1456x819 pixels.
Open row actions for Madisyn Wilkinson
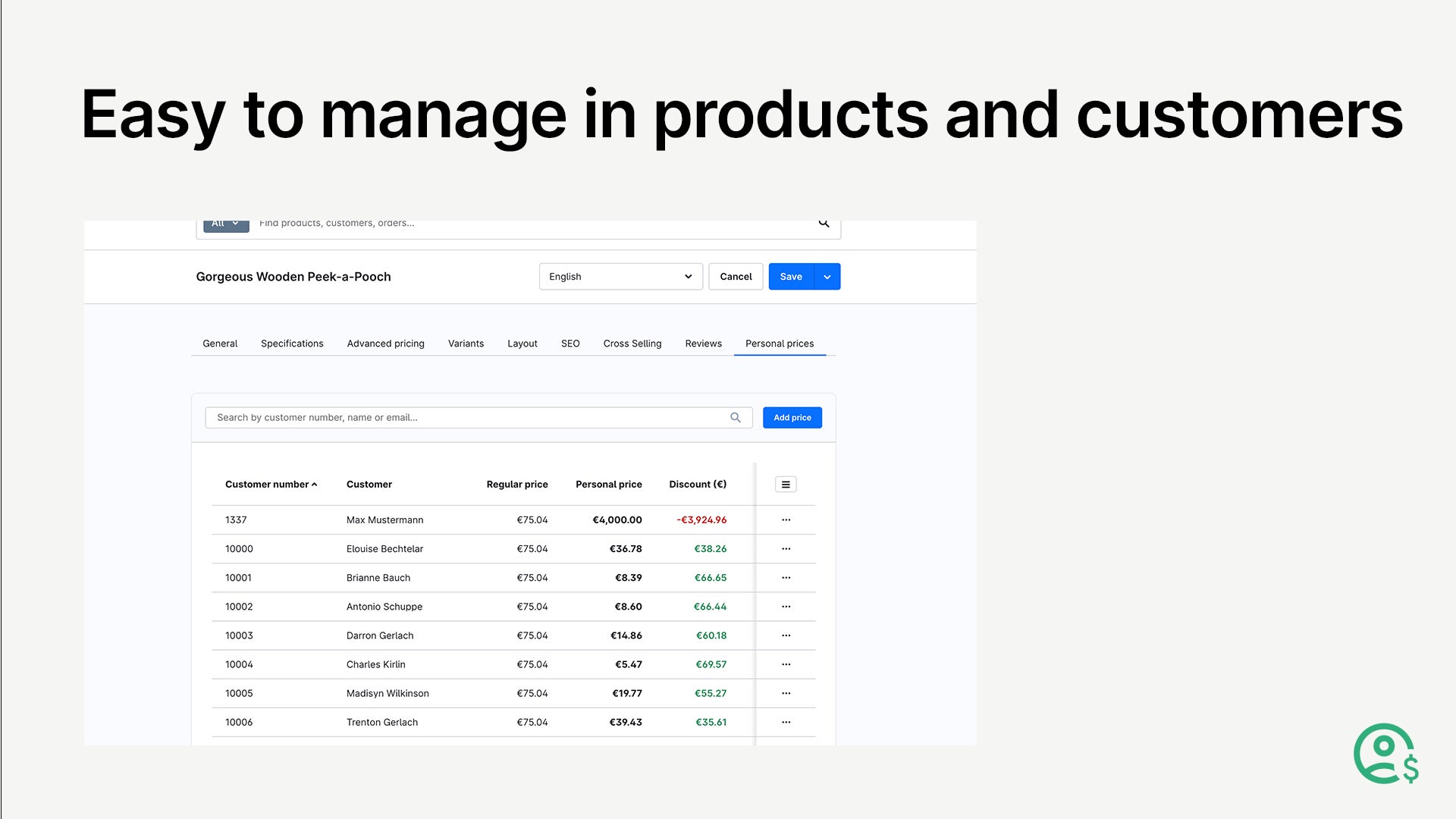click(786, 693)
